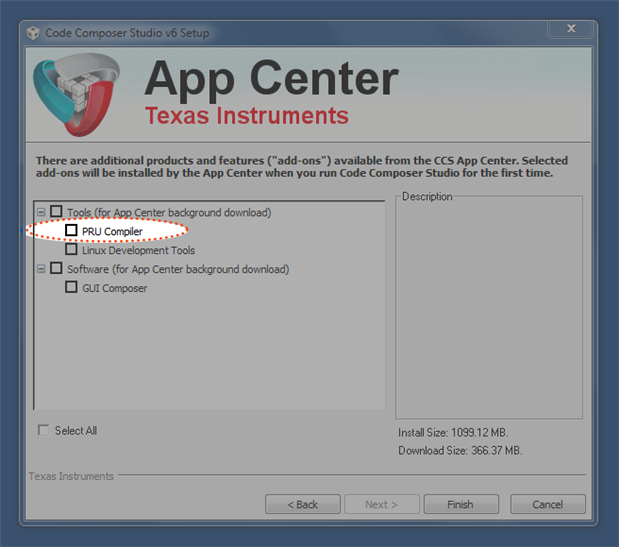This screenshot has height=547, width=619.
Task: Click the Download Size 366.37 MB text
Action: point(460,451)
